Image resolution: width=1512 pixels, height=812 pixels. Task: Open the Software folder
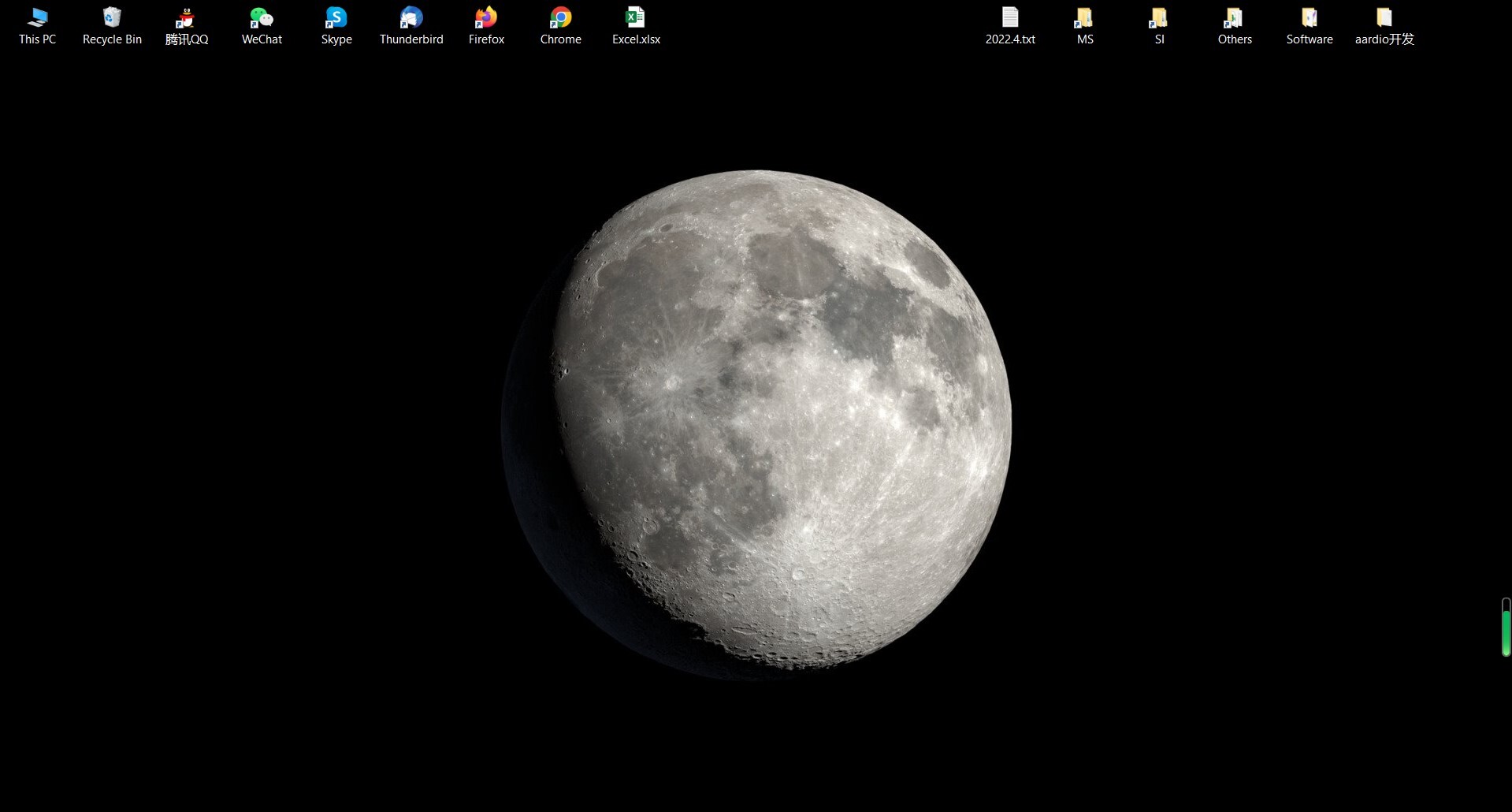point(1308,17)
